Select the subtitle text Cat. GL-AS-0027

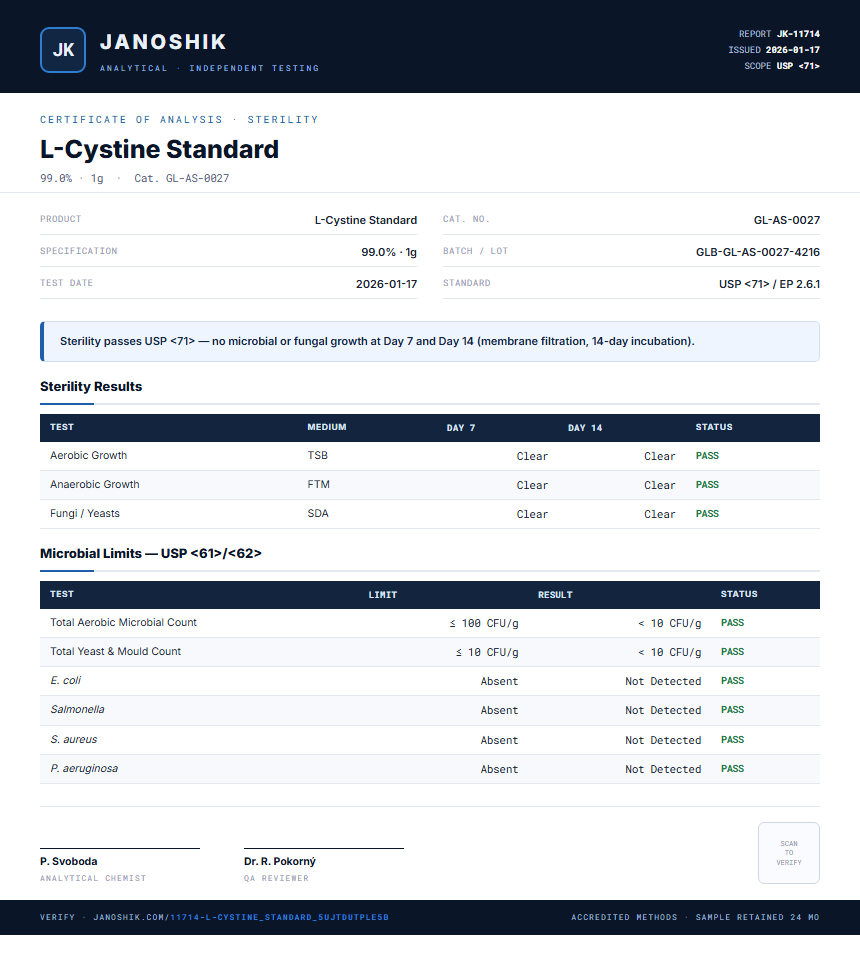click(182, 178)
